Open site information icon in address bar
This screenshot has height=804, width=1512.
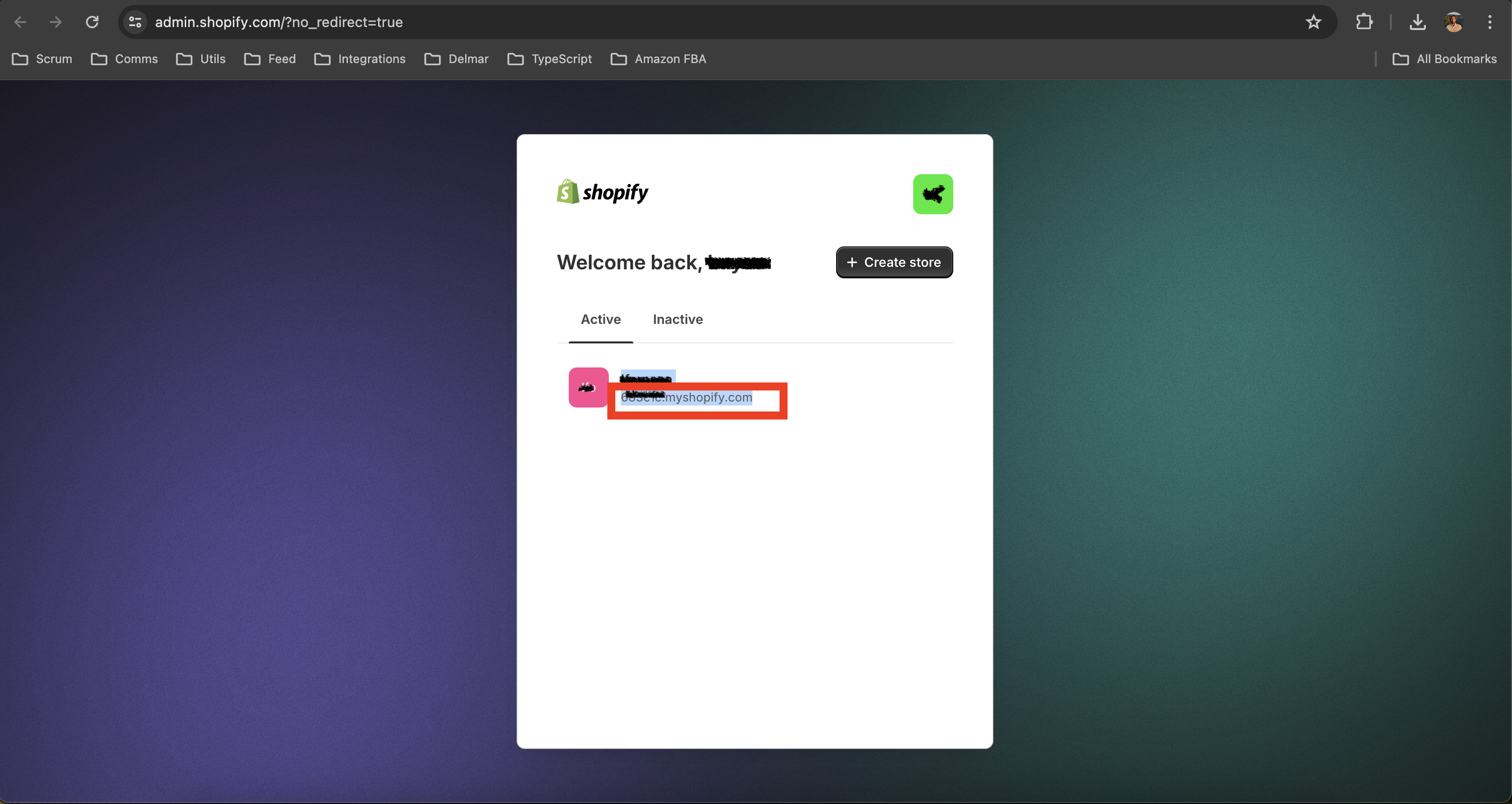(x=135, y=23)
